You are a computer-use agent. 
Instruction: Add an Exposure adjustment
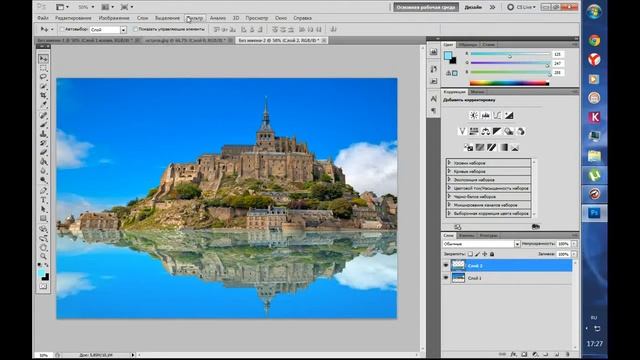[509, 116]
